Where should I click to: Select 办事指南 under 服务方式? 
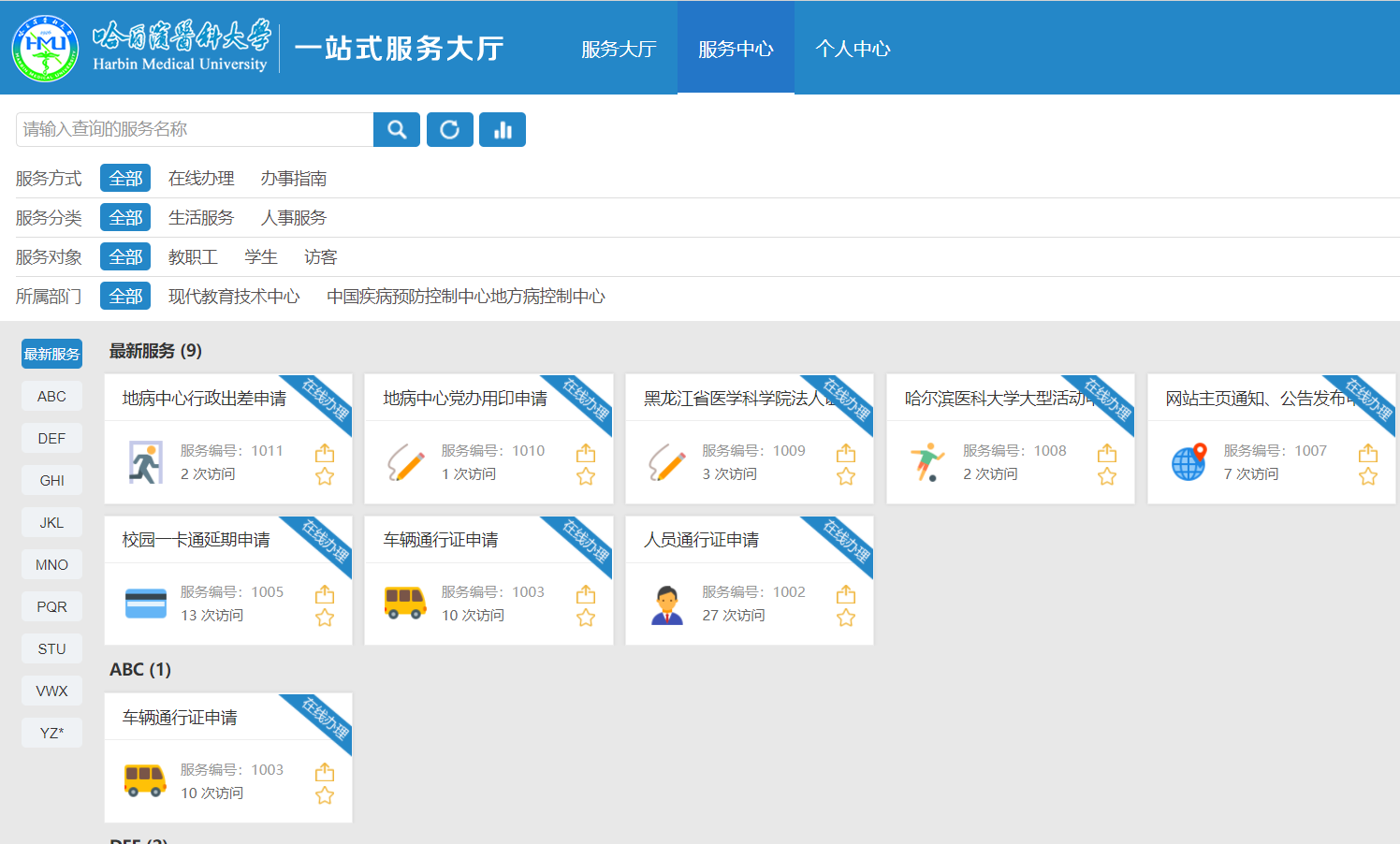[x=294, y=179]
